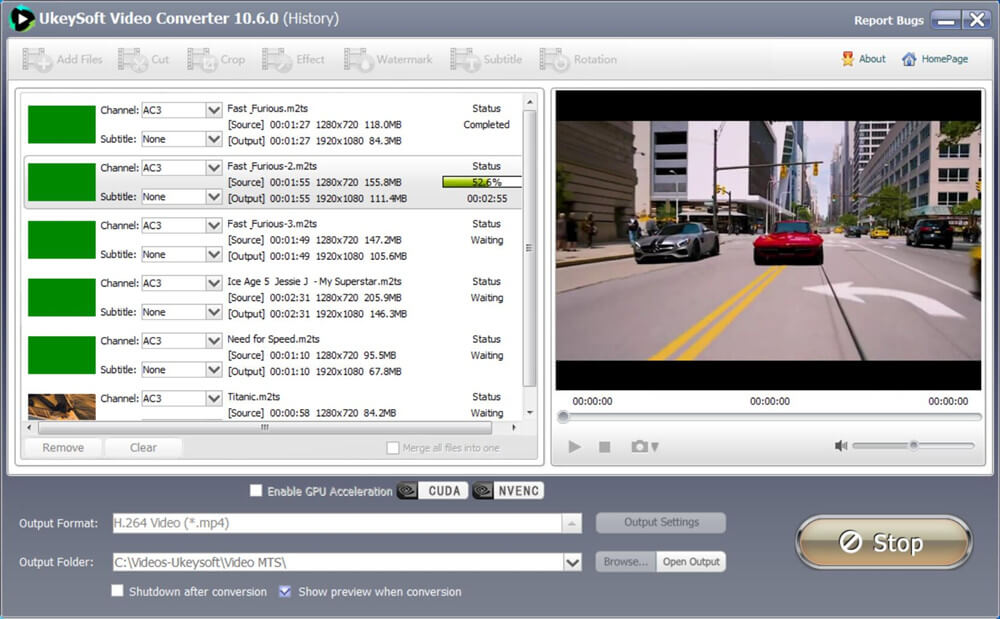Click the file list horizontal scrollbar
This screenshot has height=619, width=1000.
click(x=265, y=428)
